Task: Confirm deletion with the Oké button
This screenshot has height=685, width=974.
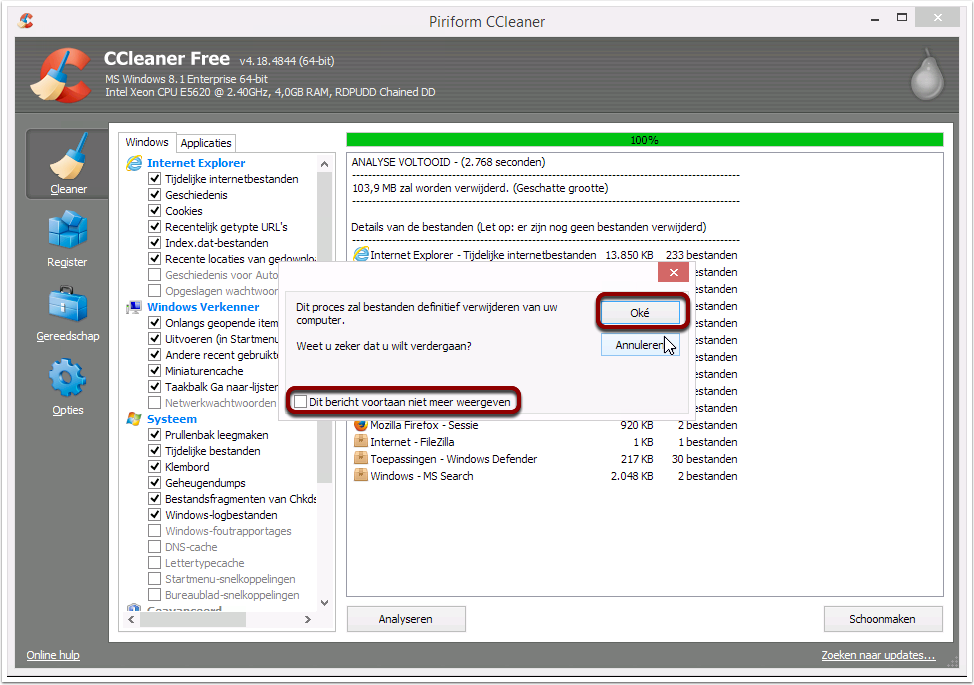Action: point(640,312)
